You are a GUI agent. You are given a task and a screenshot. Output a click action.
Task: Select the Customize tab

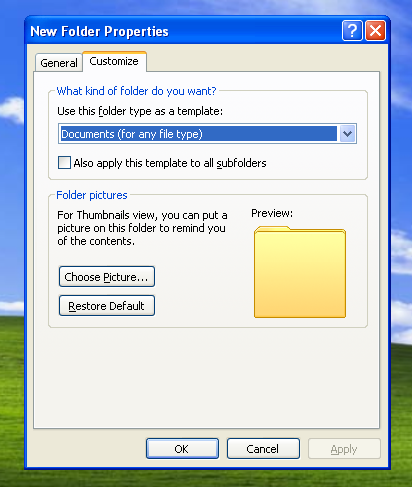coord(114,61)
